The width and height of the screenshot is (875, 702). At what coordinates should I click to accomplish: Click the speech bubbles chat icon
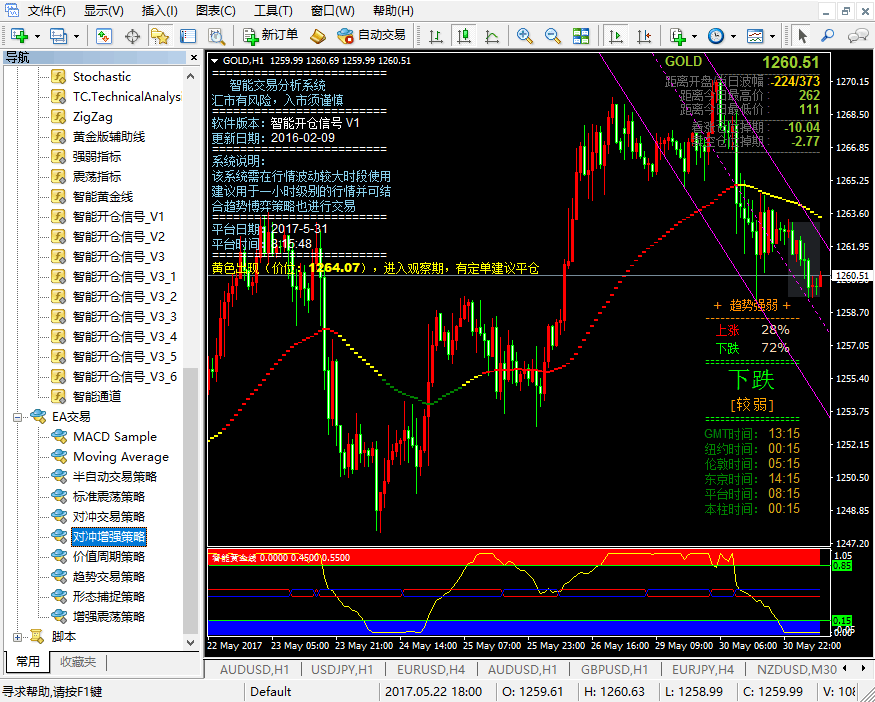(857, 36)
